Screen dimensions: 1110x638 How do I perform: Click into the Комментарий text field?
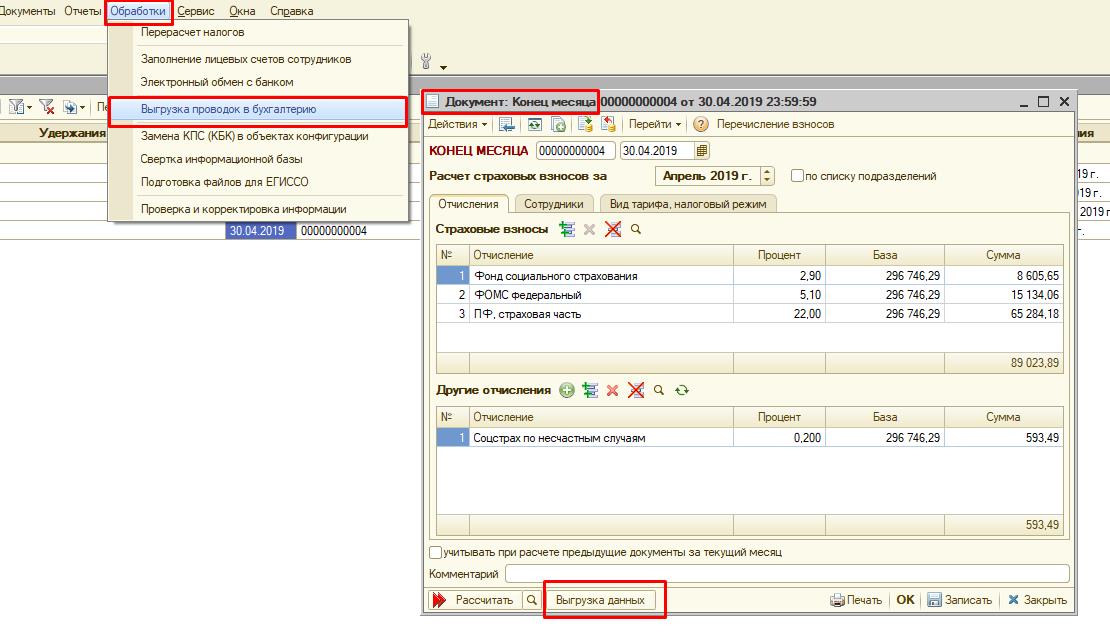tap(786, 574)
